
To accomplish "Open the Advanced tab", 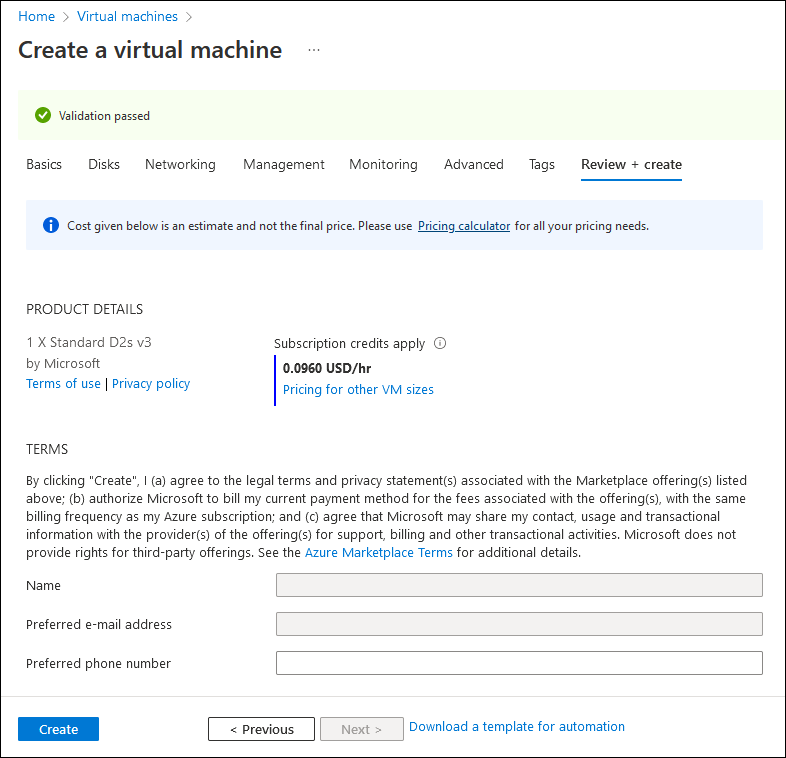I will coord(474,164).
